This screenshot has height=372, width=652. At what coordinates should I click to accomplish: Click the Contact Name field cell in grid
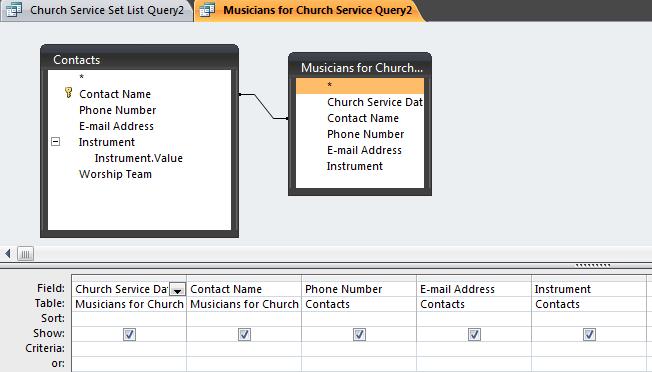click(x=244, y=289)
